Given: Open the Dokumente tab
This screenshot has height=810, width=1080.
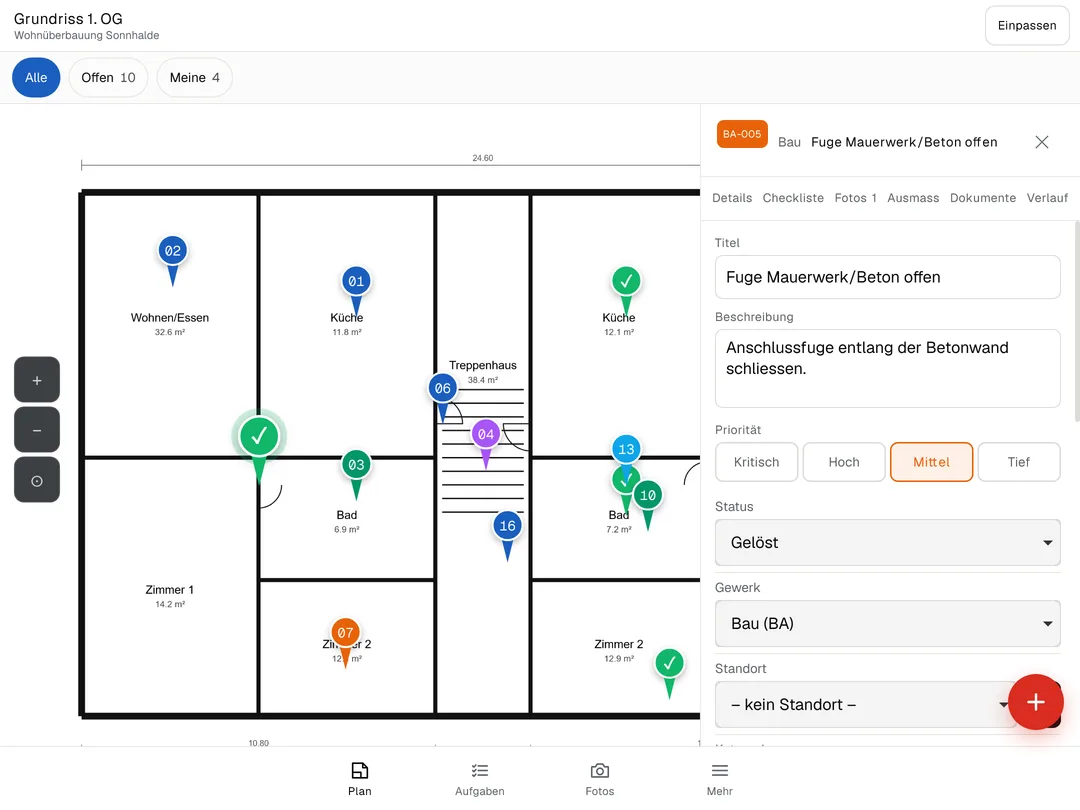Looking at the screenshot, I should point(983,198).
